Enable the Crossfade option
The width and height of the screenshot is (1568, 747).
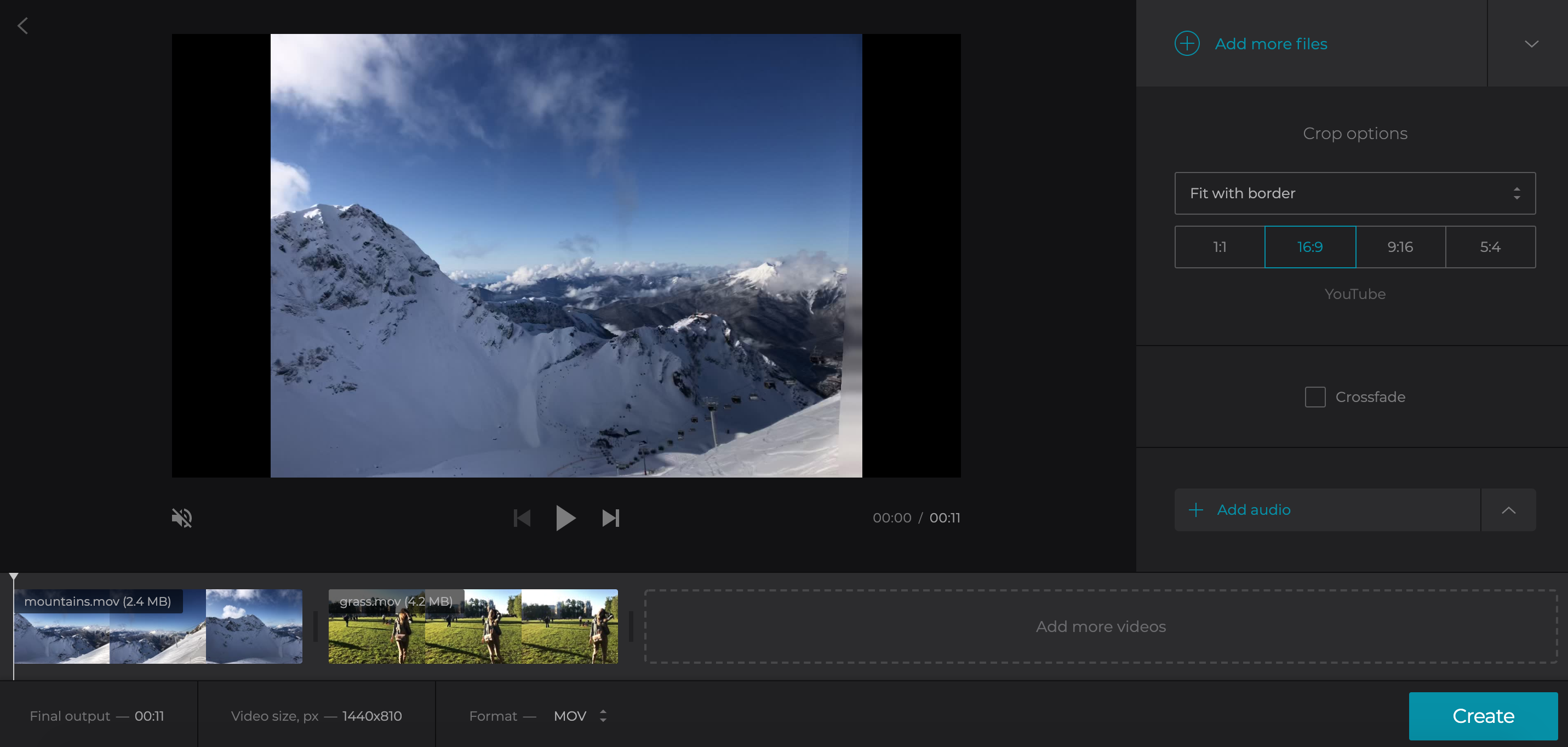tap(1315, 397)
